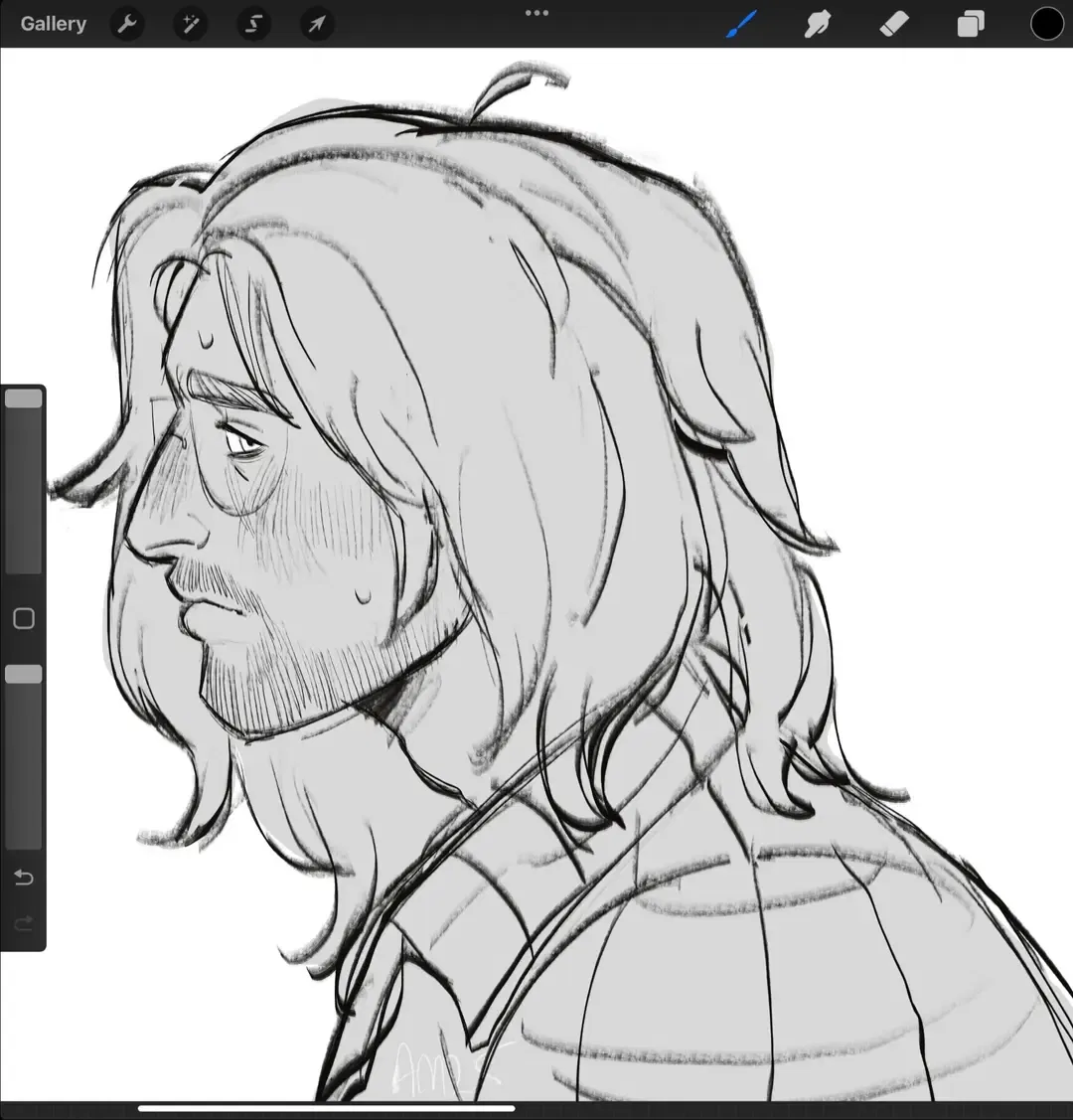Undo the last stroke
Screen dimensions: 1073x1120
click(24, 878)
